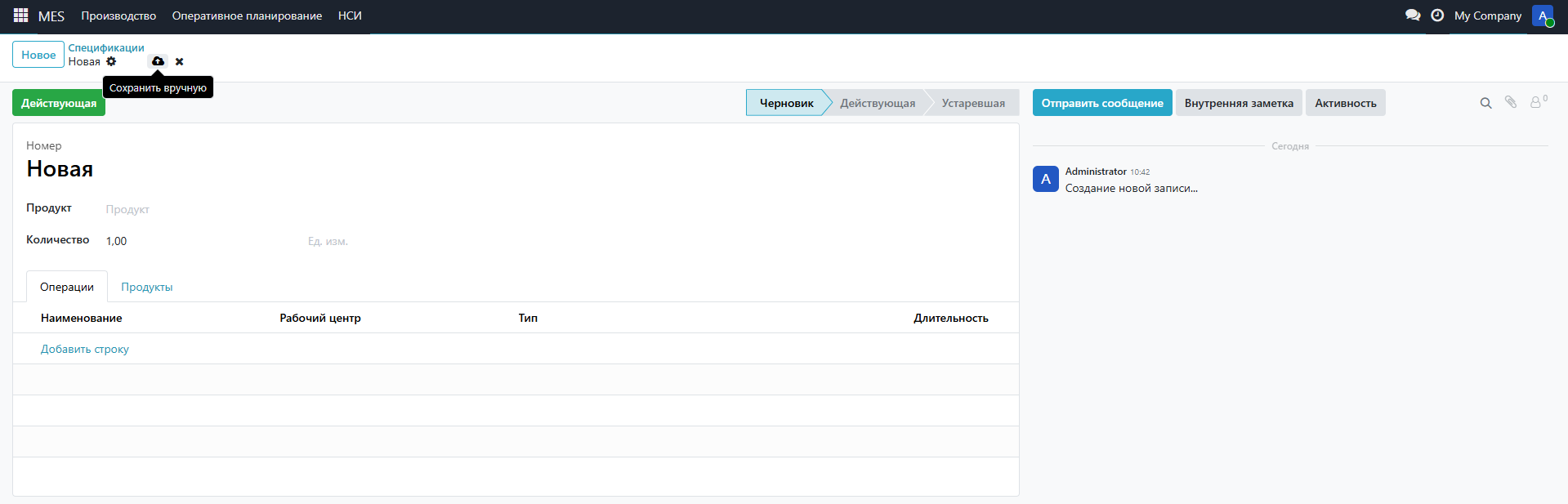
Task: Select the Черновик status stage
Action: [x=786, y=103]
